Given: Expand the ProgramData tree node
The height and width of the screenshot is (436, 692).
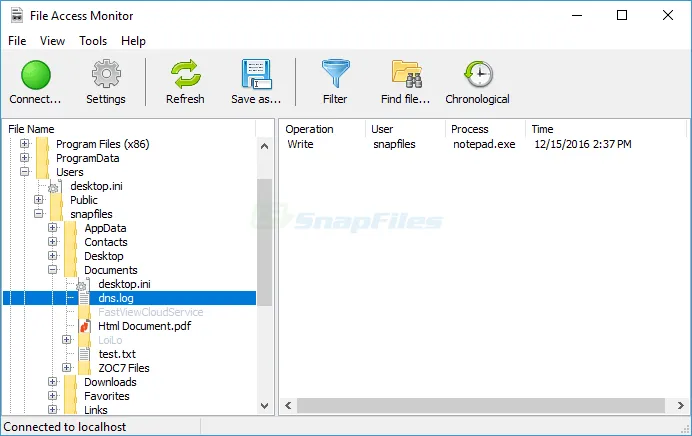Looking at the screenshot, I should tap(25, 158).
